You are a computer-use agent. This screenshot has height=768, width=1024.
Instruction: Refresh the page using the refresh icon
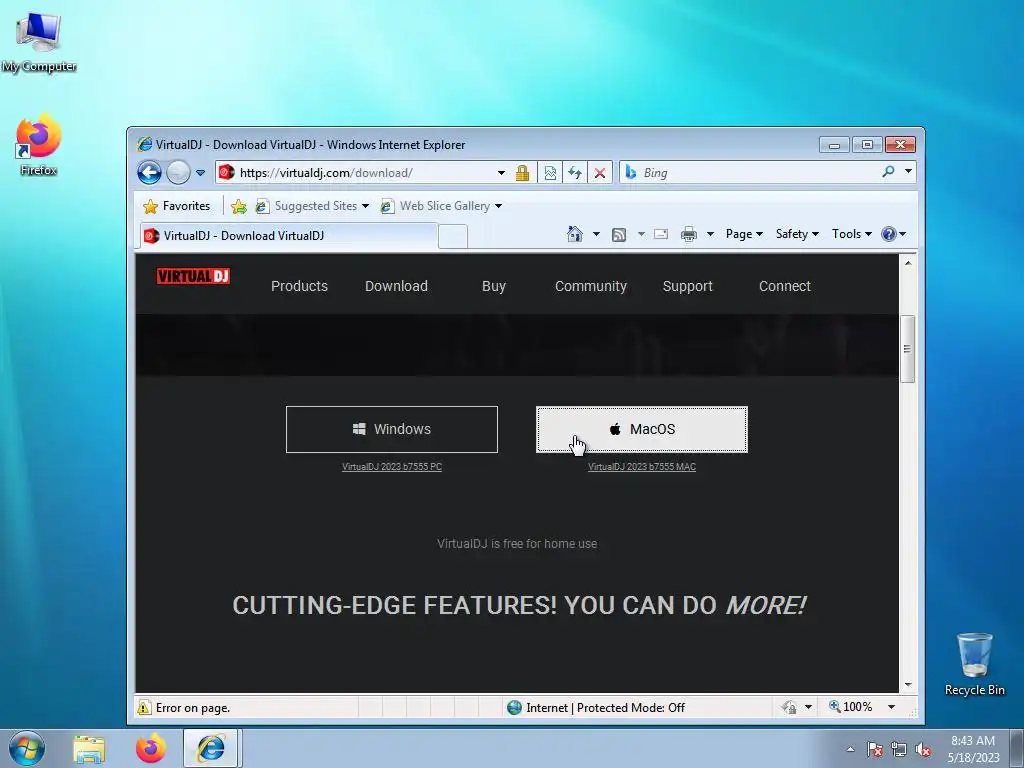click(575, 173)
